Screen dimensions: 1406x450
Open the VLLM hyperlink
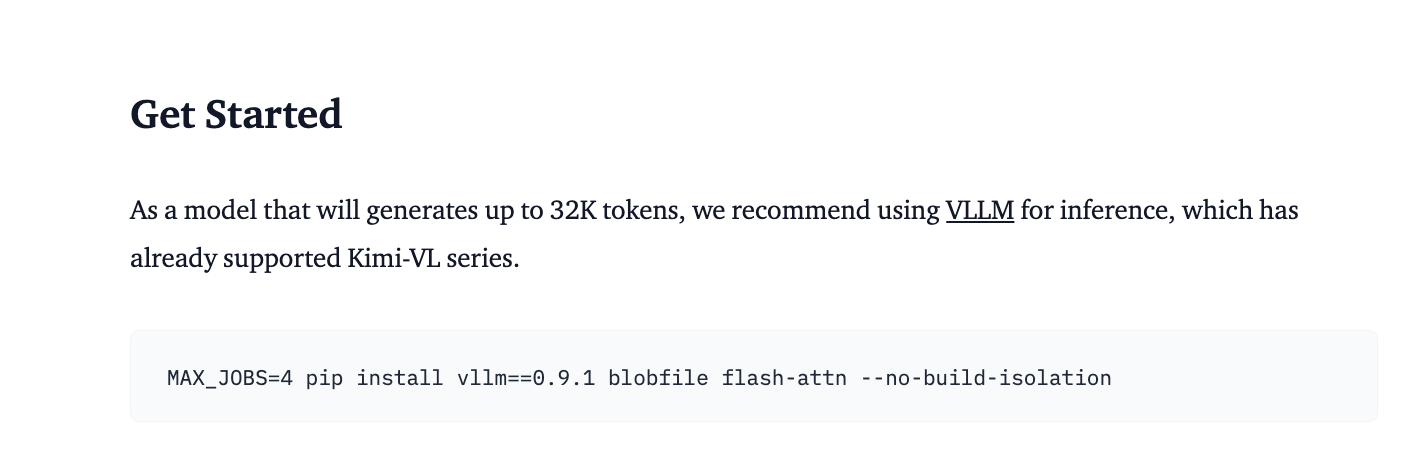[980, 211]
